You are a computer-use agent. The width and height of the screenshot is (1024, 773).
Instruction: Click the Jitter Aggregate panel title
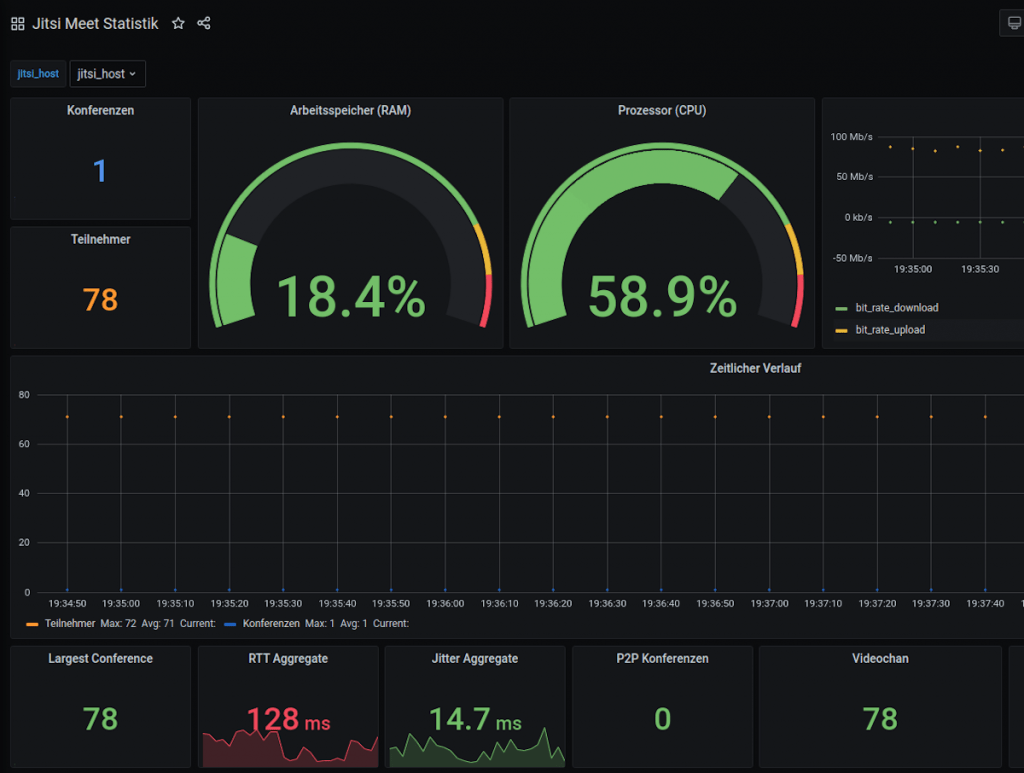[475, 659]
